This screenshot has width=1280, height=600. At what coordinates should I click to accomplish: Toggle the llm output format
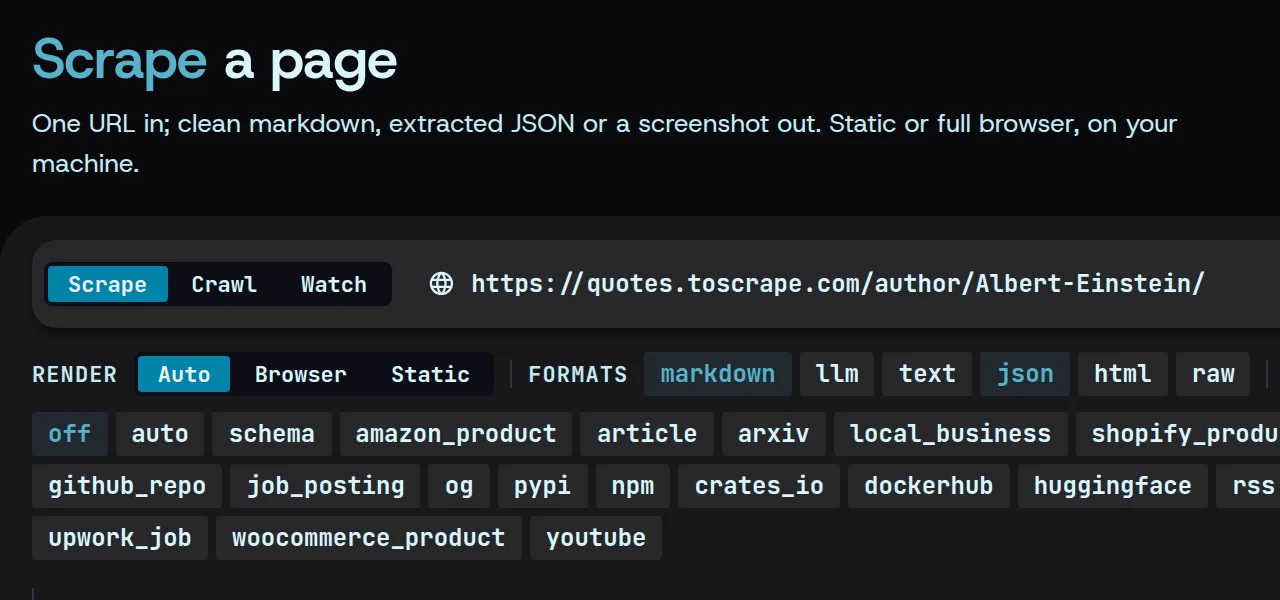(x=837, y=374)
